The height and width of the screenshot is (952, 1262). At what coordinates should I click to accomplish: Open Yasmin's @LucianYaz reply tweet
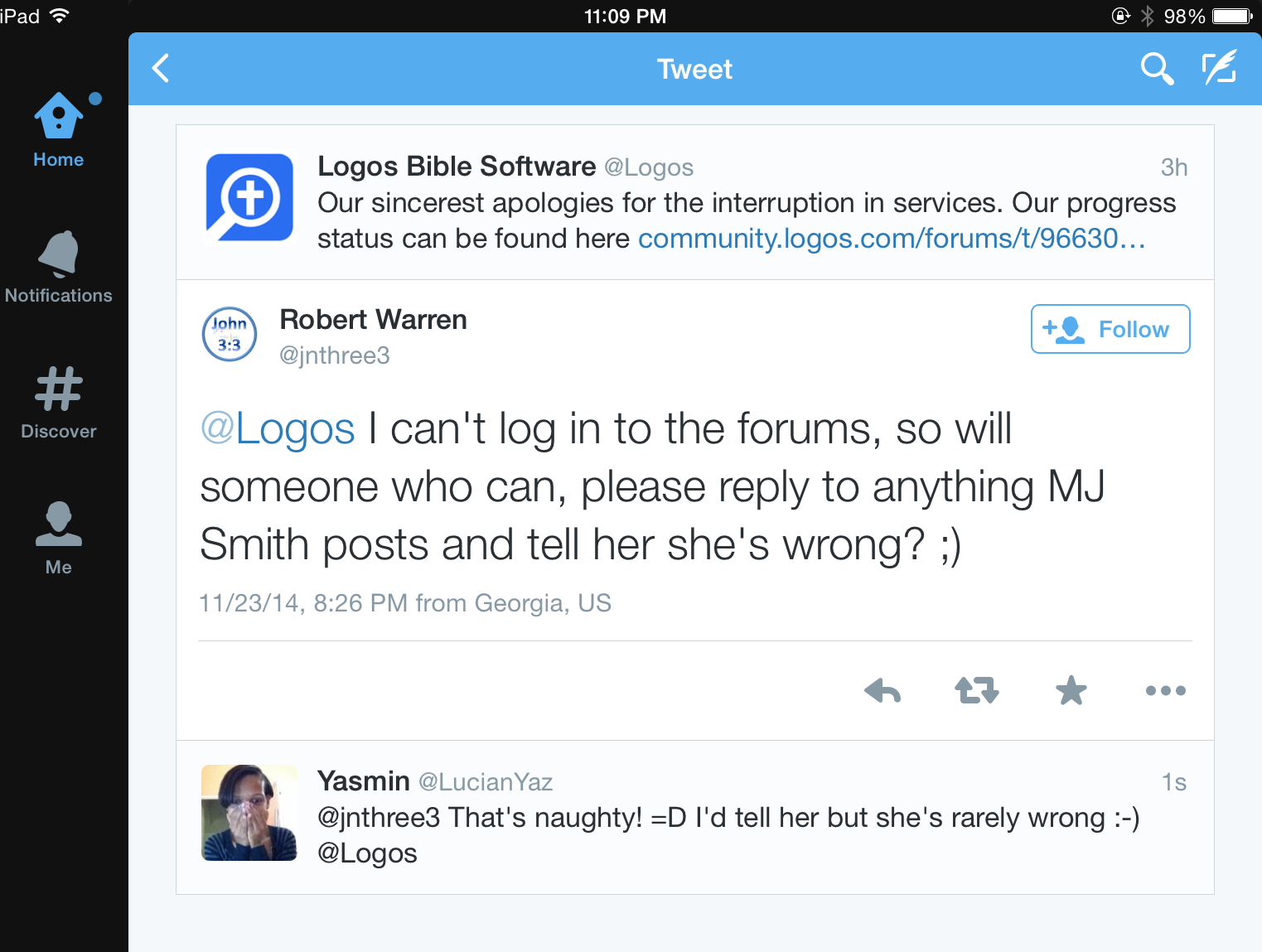729,818
